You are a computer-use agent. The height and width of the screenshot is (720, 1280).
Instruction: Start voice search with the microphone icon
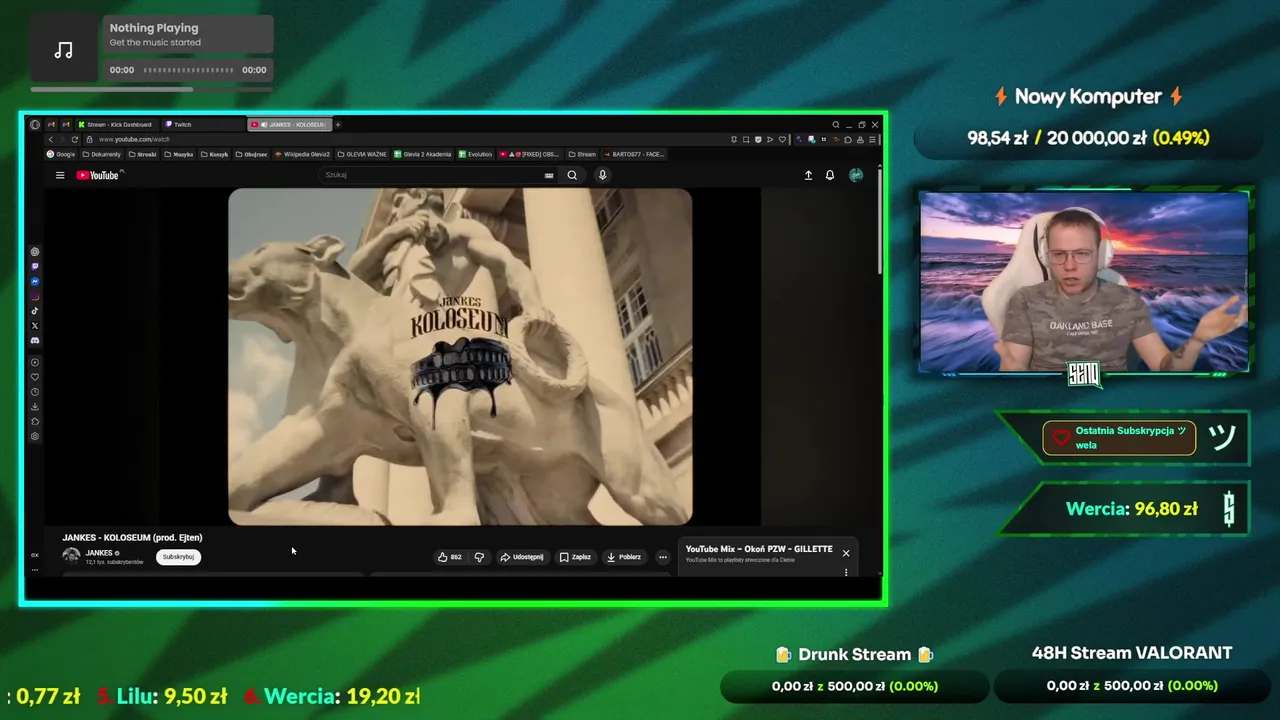pyautogui.click(x=602, y=175)
